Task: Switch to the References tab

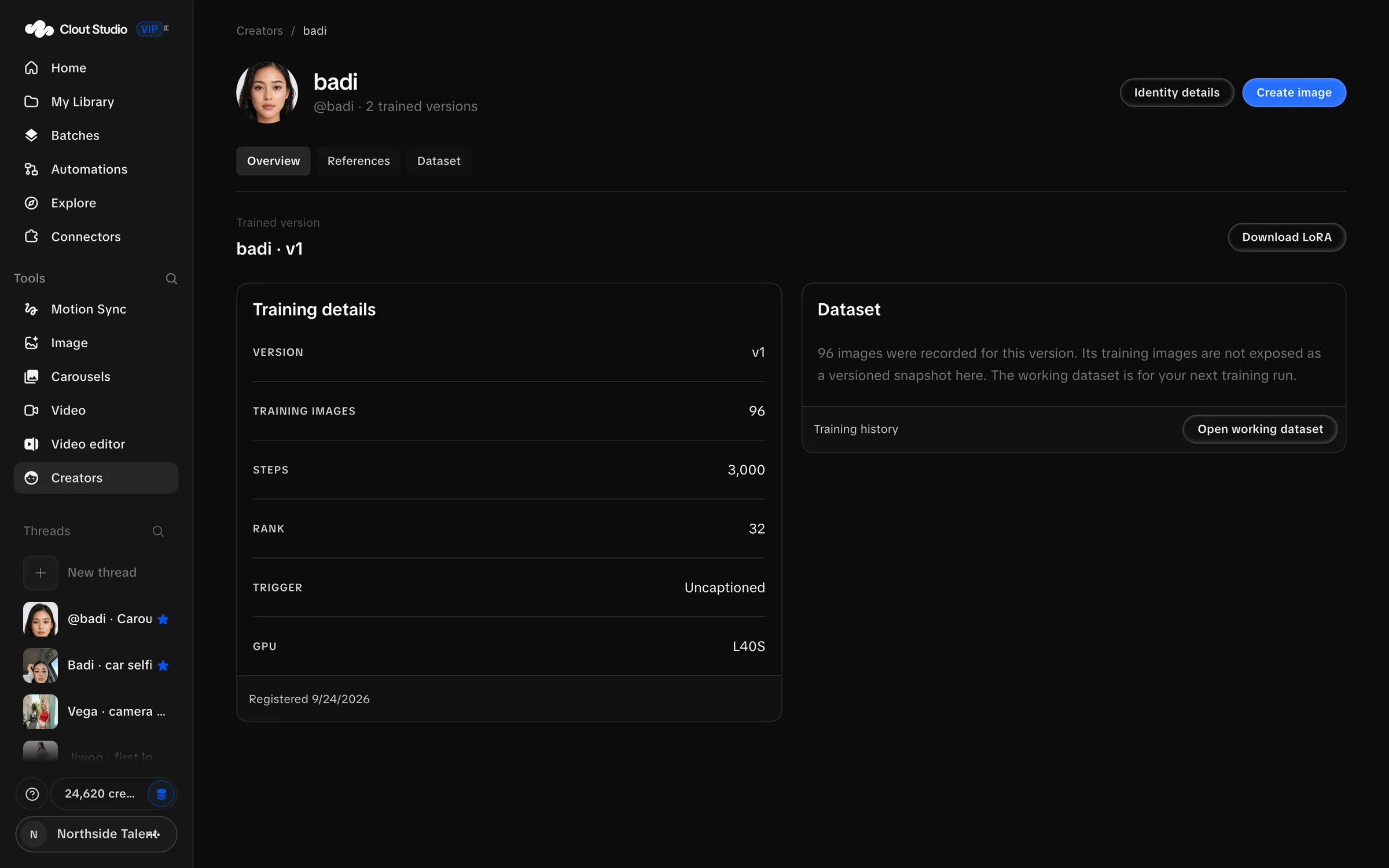Action: pos(359,161)
